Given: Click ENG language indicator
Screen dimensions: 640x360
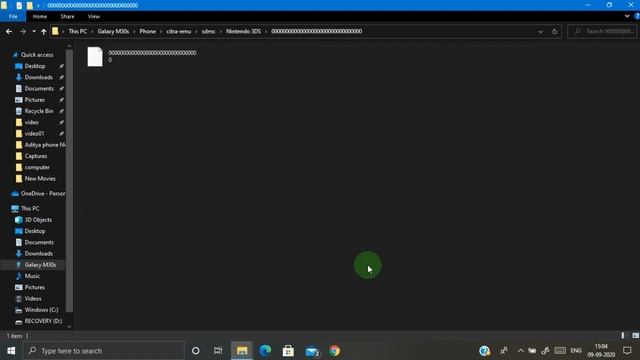Looking at the screenshot, I should pyautogui.click(x=576, y=351).
